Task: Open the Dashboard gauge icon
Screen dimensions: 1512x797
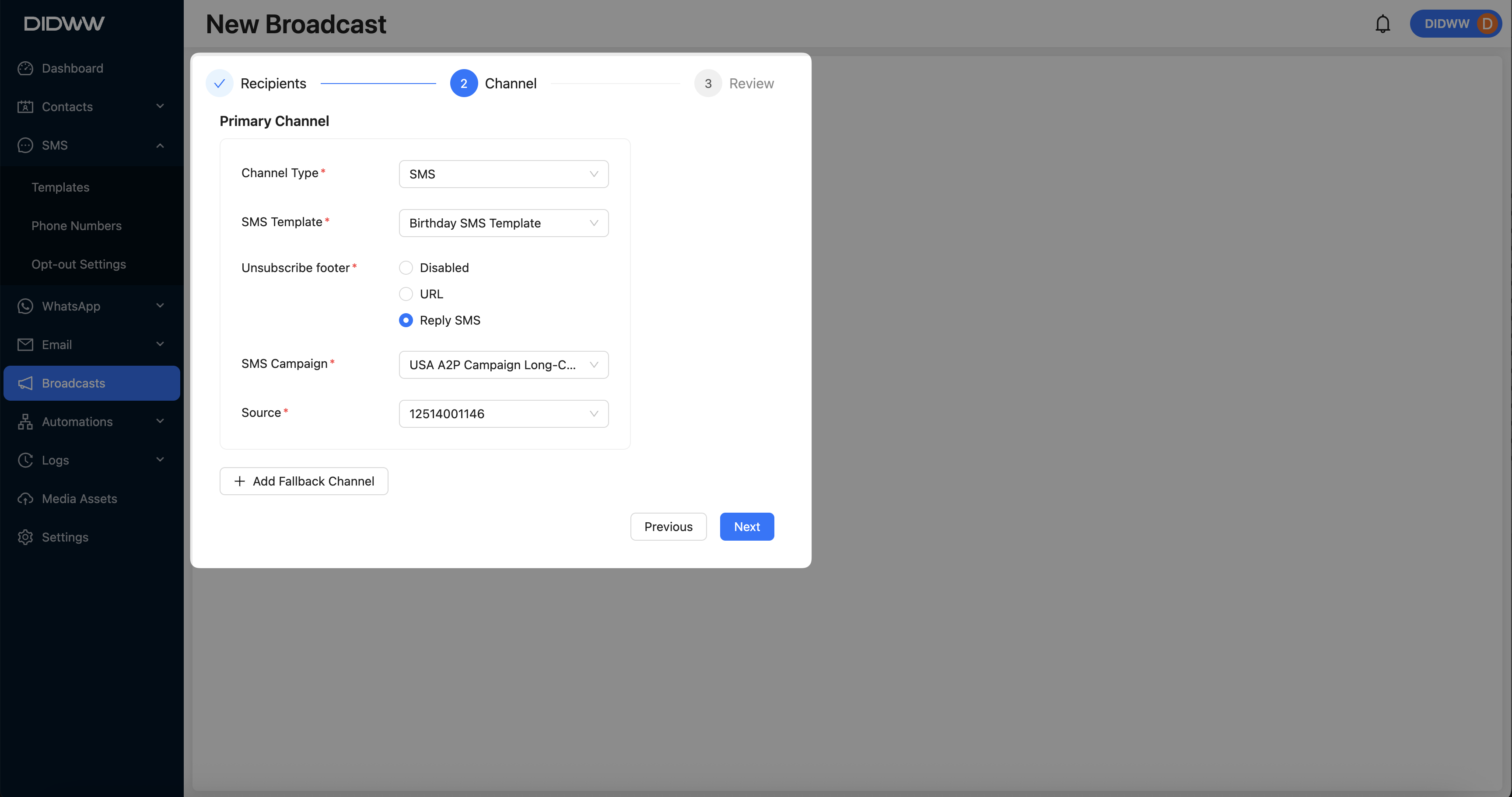Action: click(25, 68)
